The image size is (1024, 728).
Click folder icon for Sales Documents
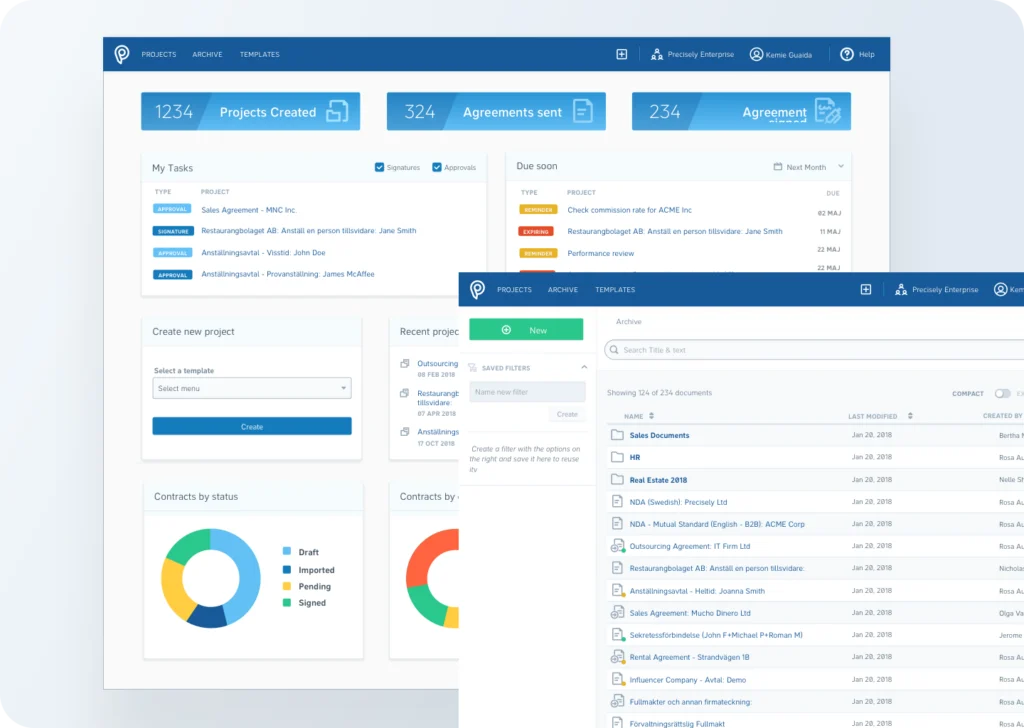617,435
